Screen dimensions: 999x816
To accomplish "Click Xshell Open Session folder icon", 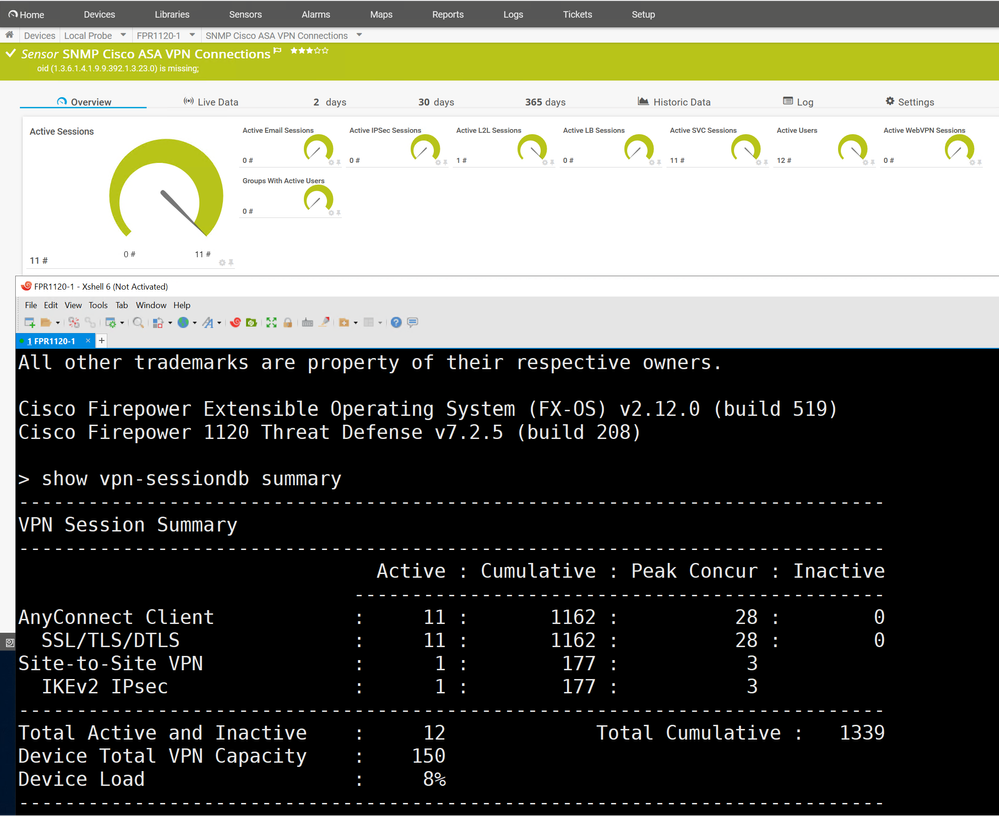I will click(46, 322).
